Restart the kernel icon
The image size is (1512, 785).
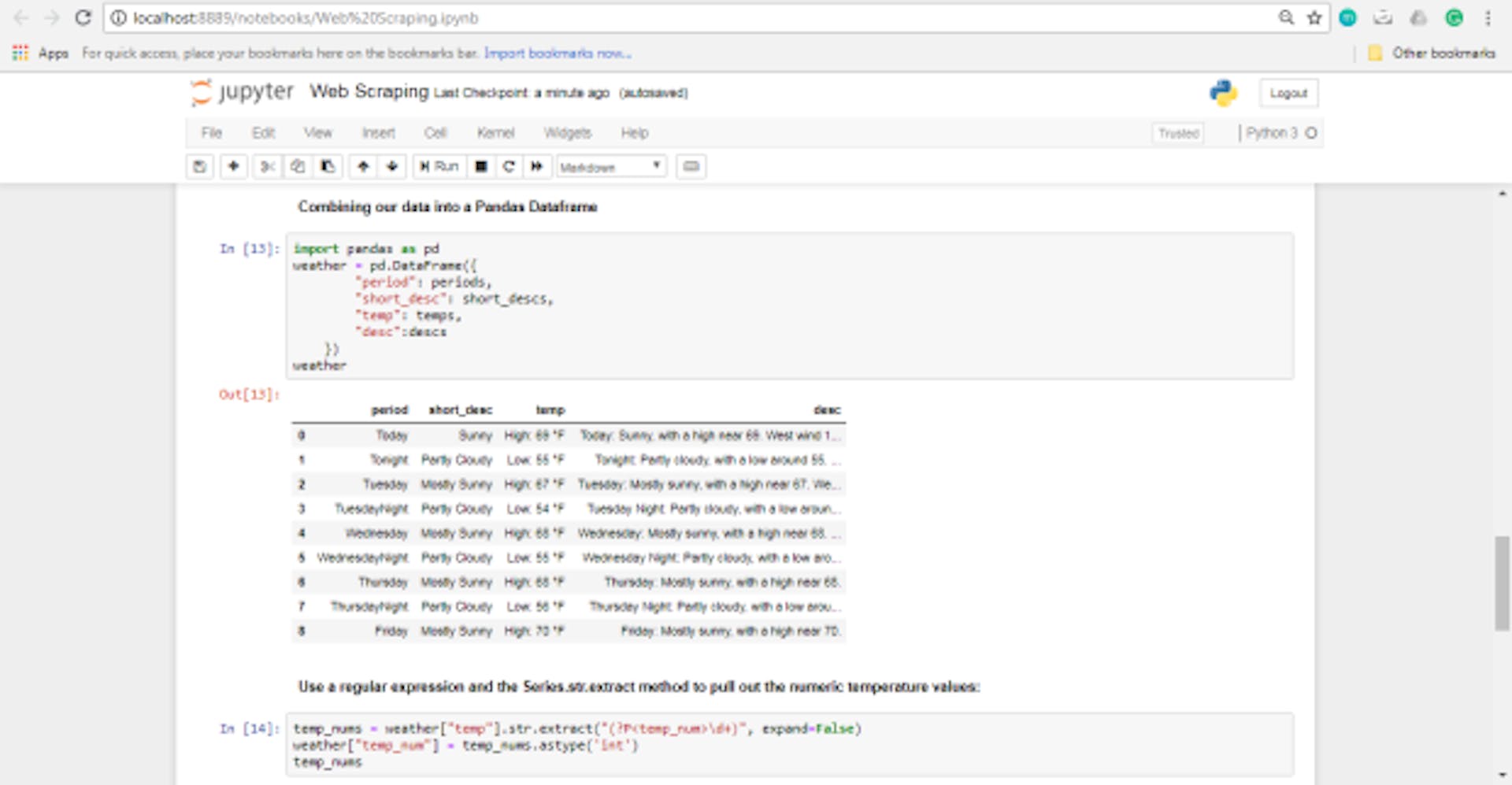[x=509, y=166]
